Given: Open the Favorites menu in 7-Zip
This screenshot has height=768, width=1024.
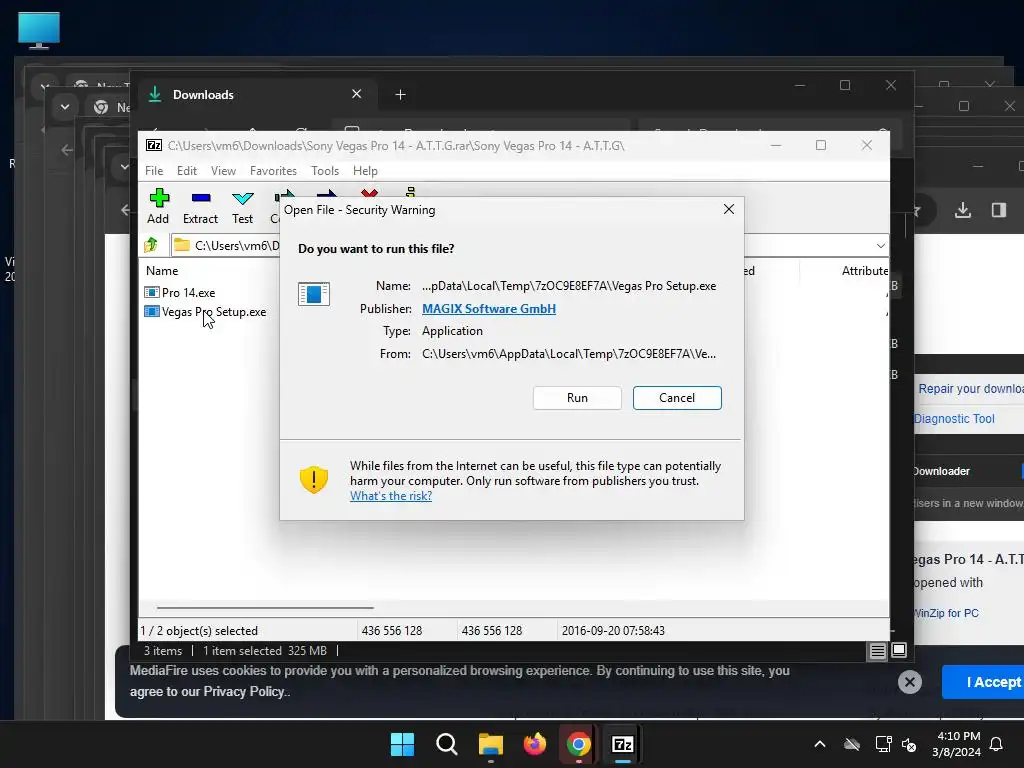Looking at the screenshot, I should [x=273, y=170].
